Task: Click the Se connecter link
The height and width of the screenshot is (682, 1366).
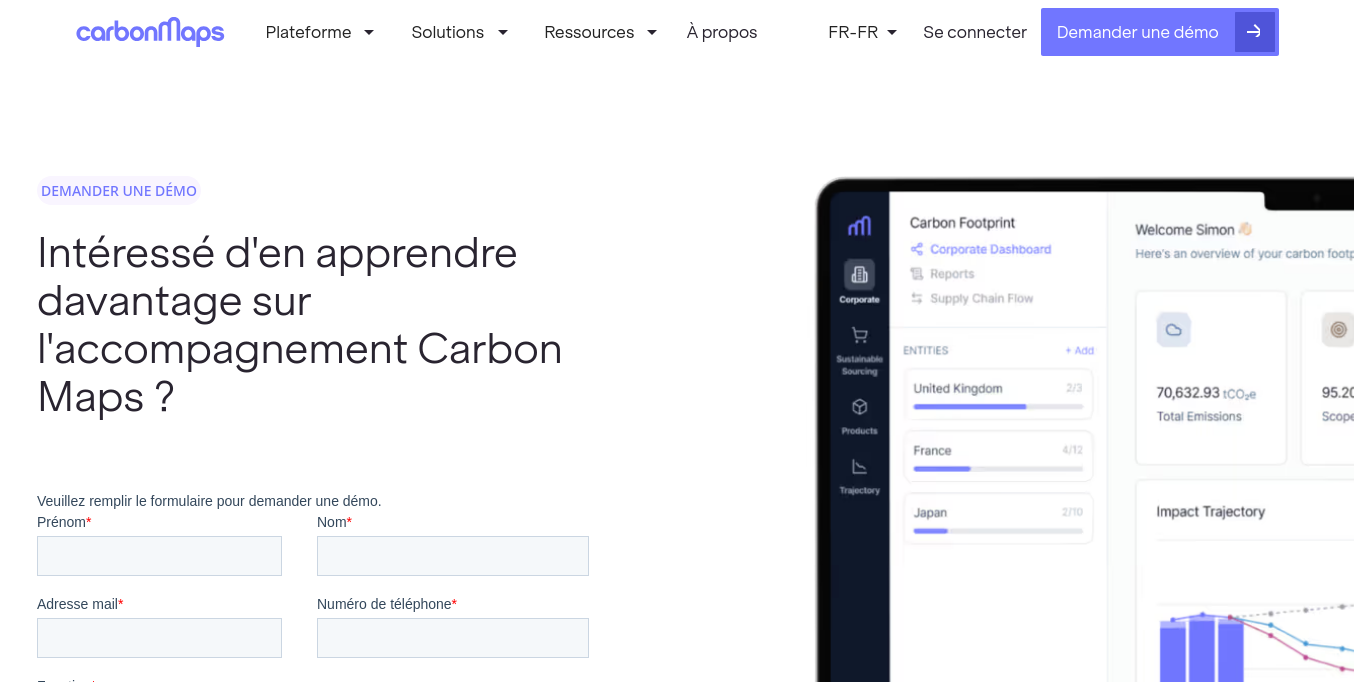Action: [975, 32]
